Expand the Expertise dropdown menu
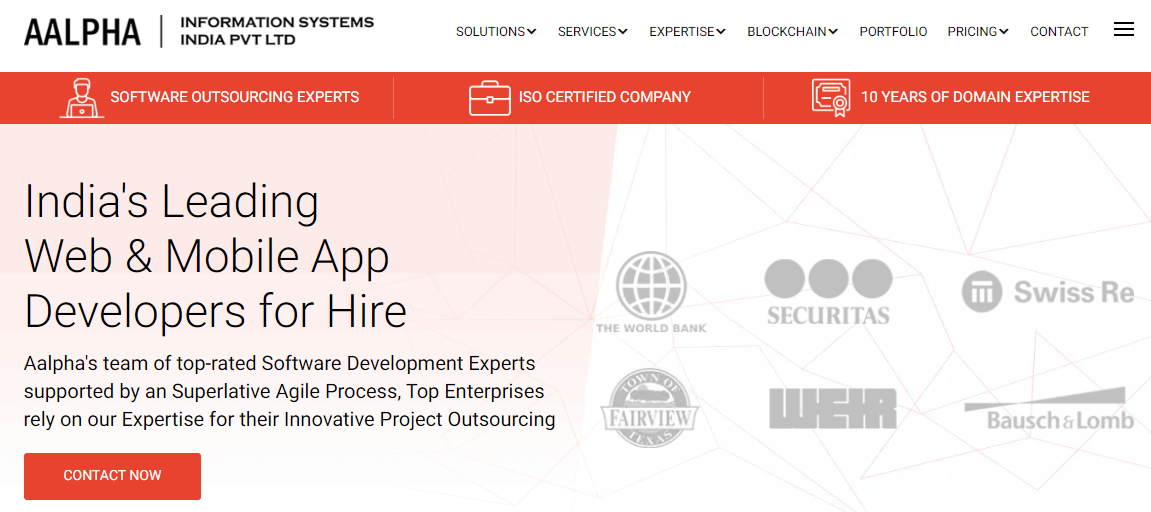Image resolution: width=1151 pixels, height=512 pixels. click(x=688, y=32)
